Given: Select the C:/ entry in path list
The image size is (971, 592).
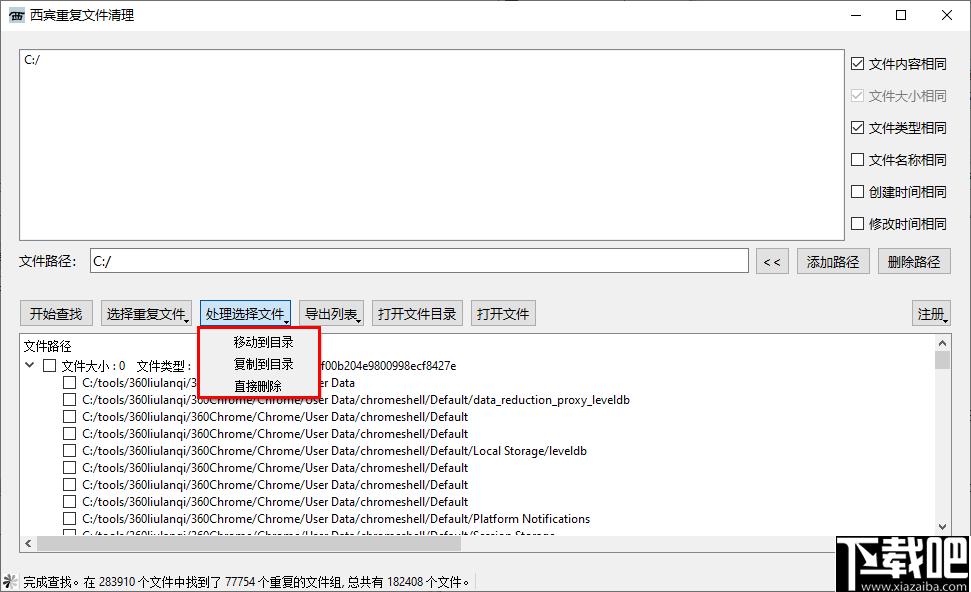Looking at the screenshot, I should pyautogui.click(x=32, y=59).
